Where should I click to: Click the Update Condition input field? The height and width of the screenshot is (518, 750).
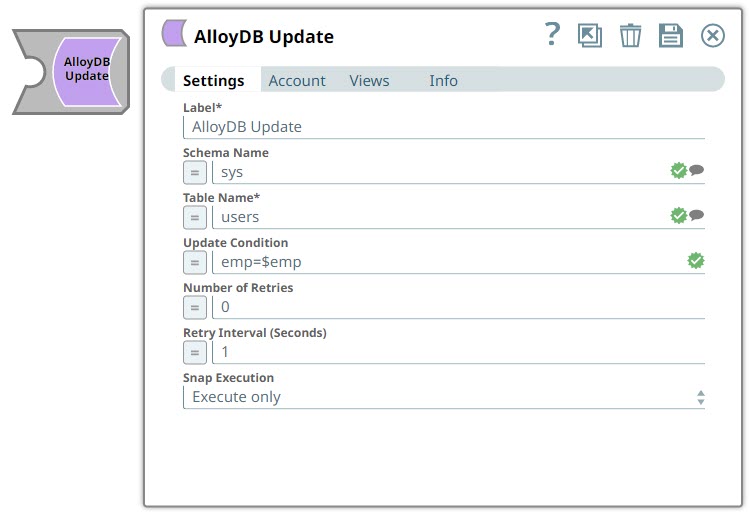click(445, 262)
